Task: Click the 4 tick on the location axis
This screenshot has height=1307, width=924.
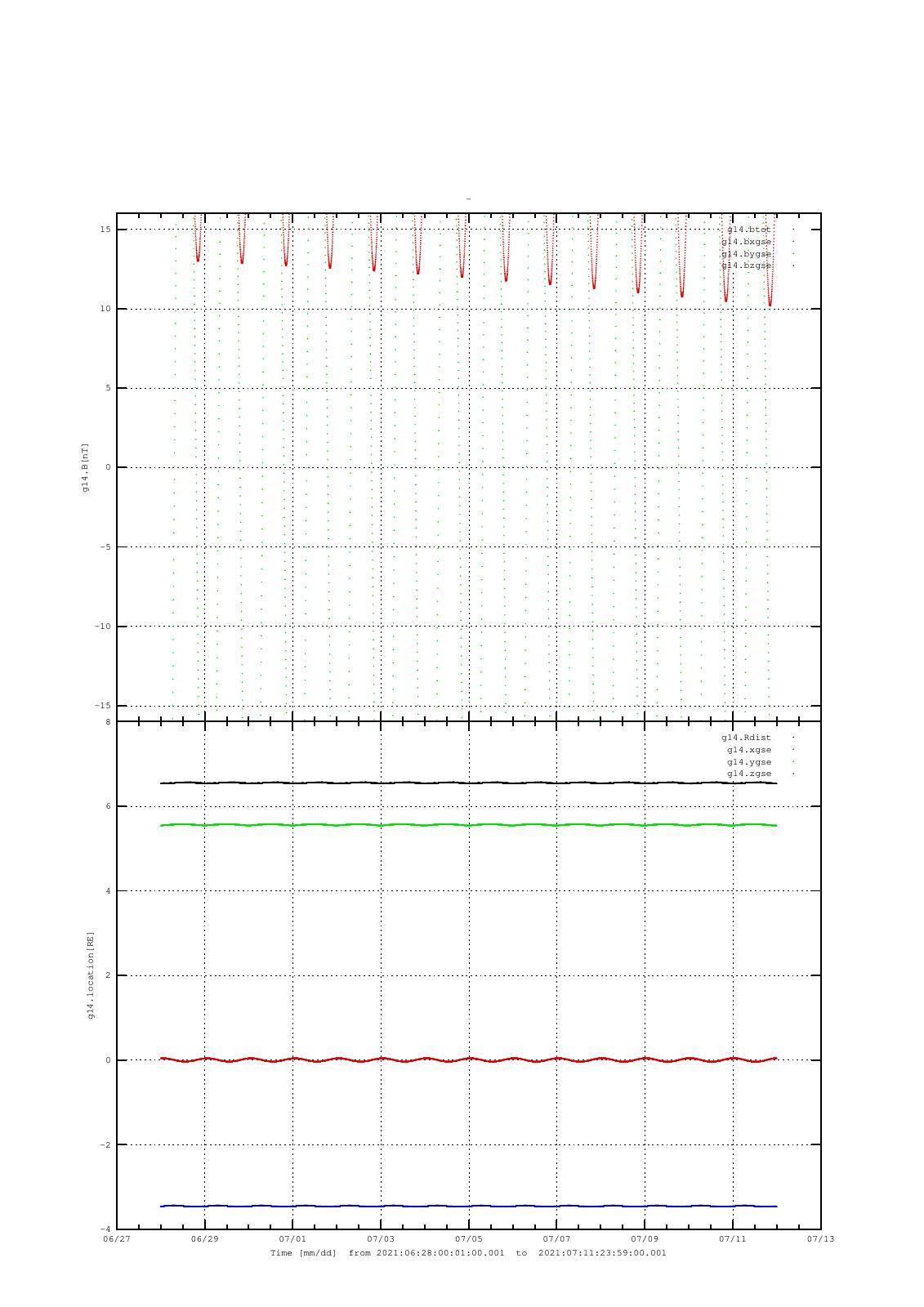Action: (108, 891)
